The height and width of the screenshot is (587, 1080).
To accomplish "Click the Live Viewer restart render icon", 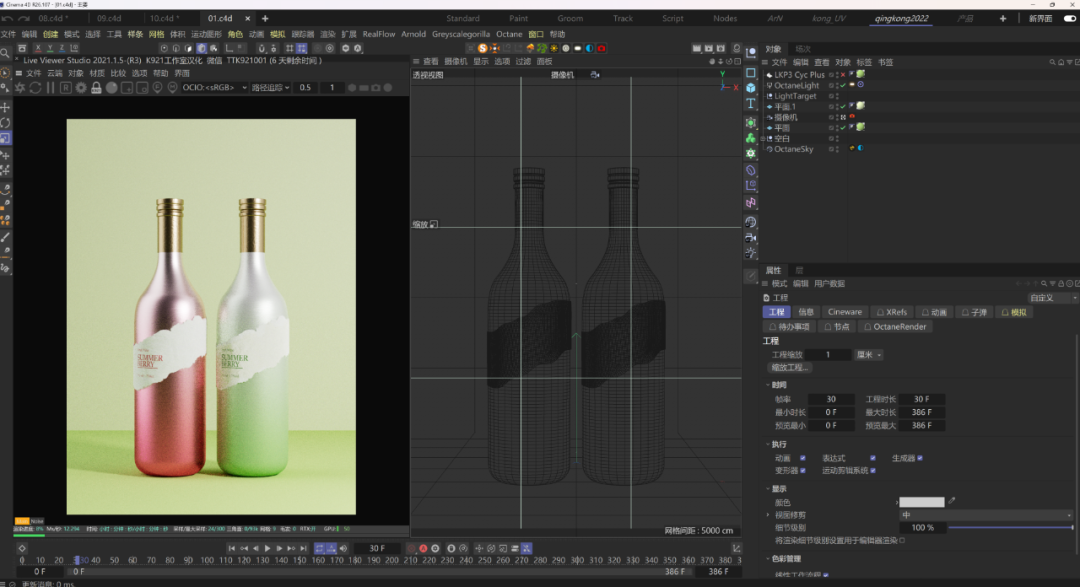I will [x=35, y=87].
